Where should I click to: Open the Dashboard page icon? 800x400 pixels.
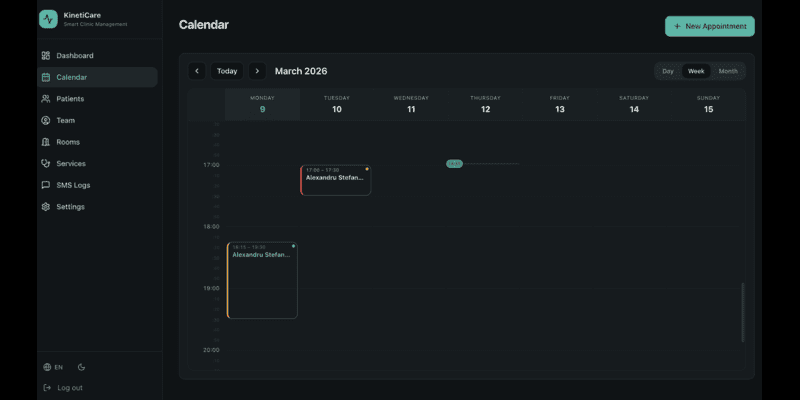click(46, 56)
